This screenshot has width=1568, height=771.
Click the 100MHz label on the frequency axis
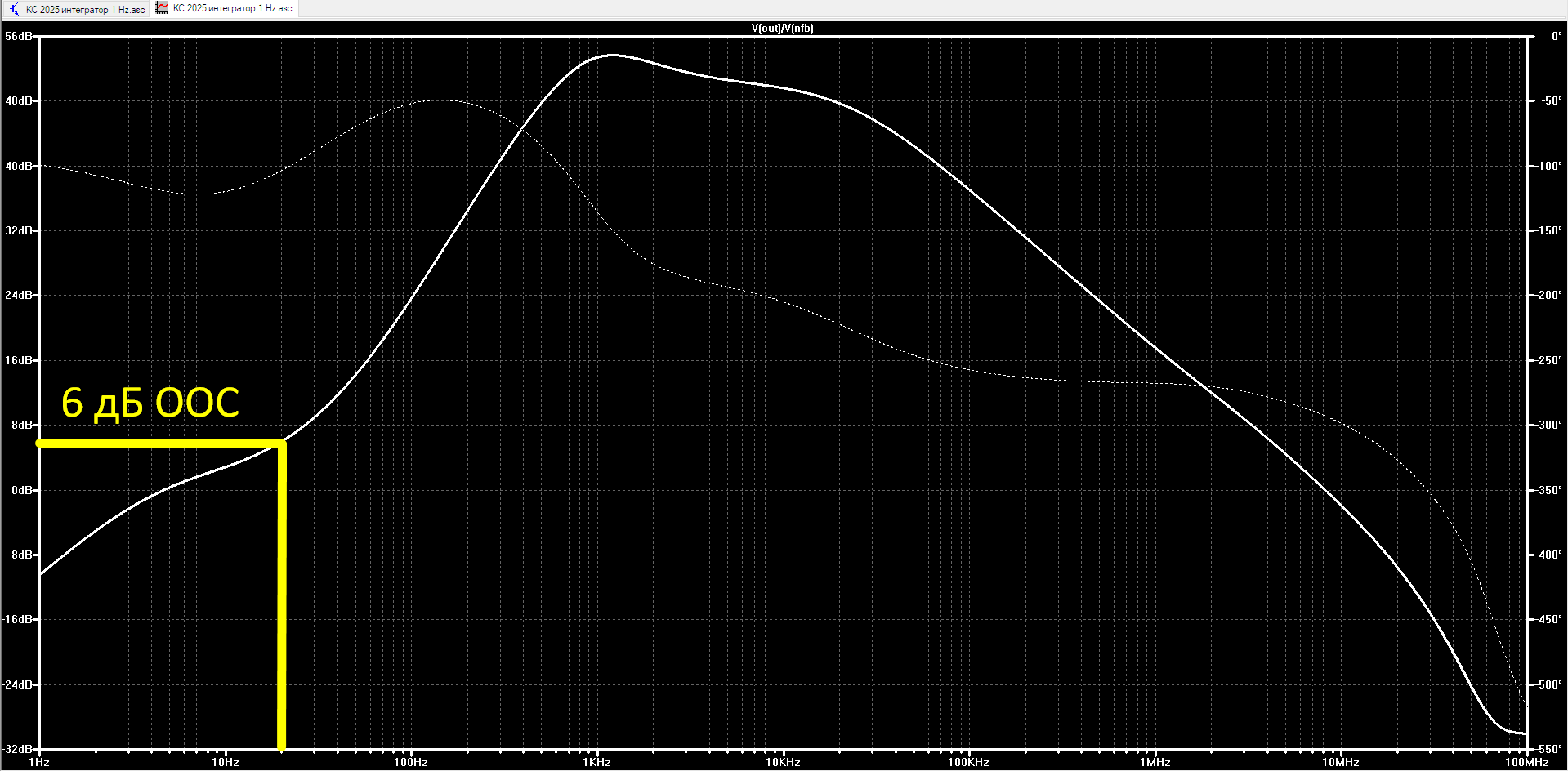pos(1526,763)
